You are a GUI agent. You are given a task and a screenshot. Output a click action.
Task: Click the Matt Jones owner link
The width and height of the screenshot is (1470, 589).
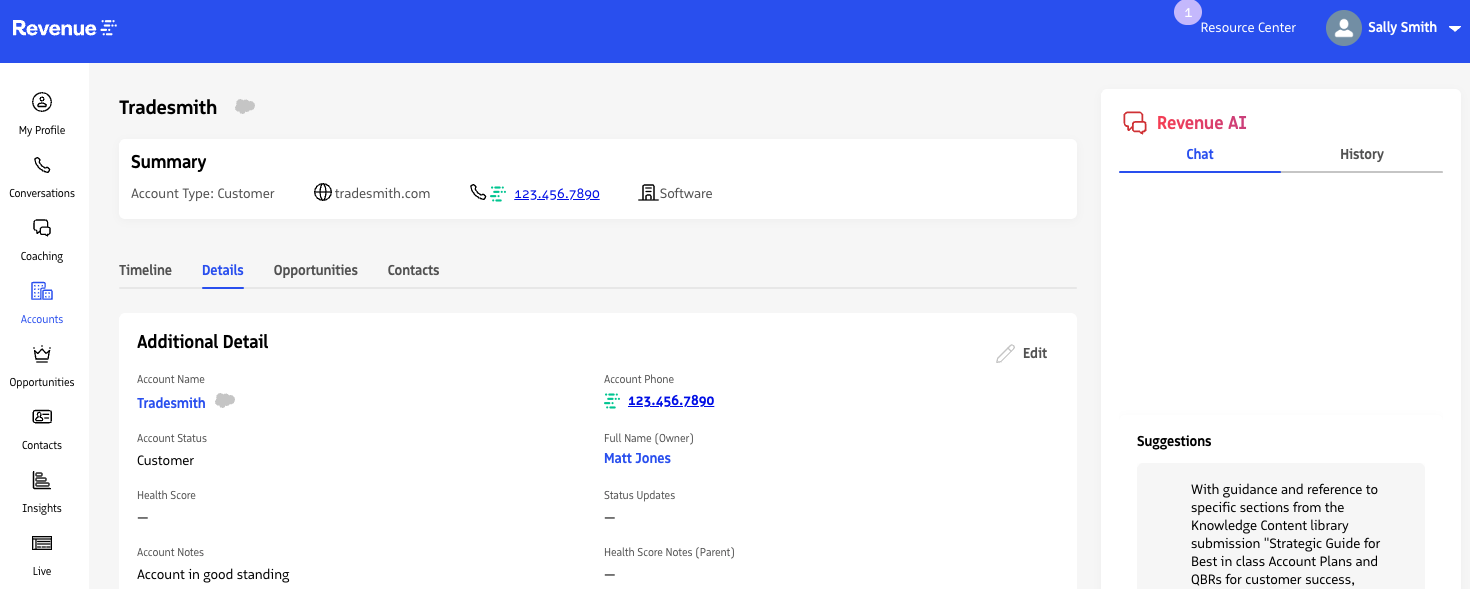(x=637, y=458)
